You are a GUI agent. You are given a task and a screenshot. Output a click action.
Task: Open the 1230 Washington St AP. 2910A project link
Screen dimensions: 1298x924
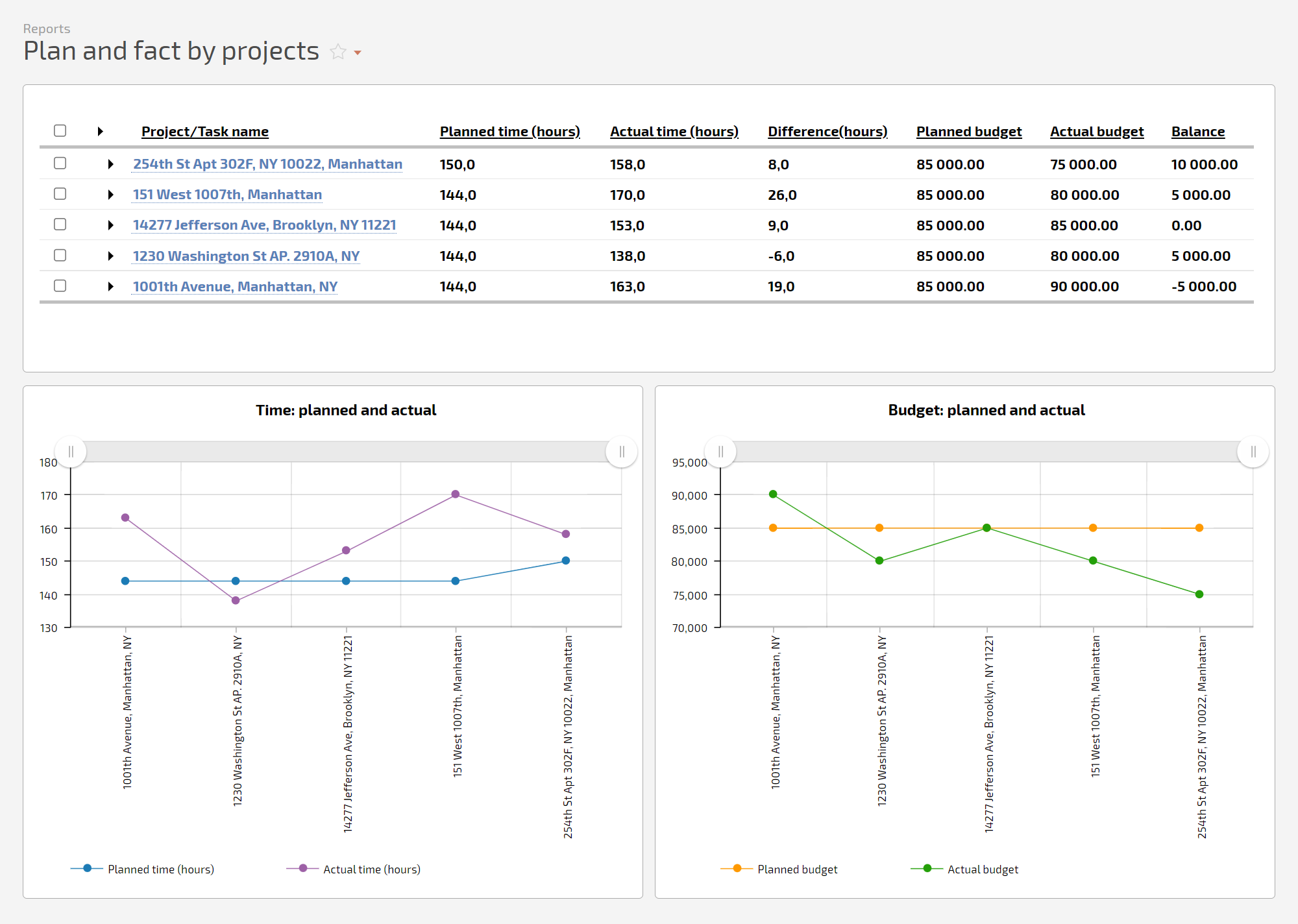[246, 256]
